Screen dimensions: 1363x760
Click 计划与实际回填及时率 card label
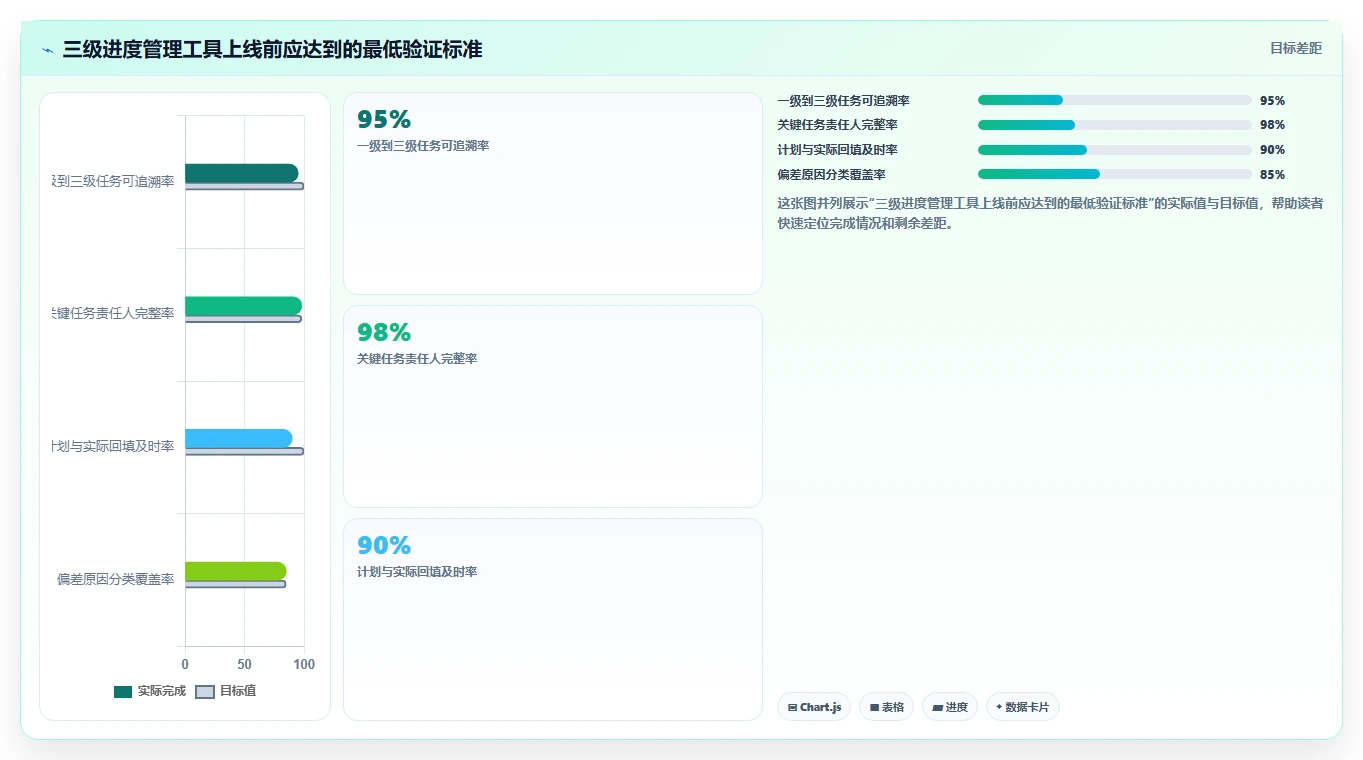pos(417,572)
